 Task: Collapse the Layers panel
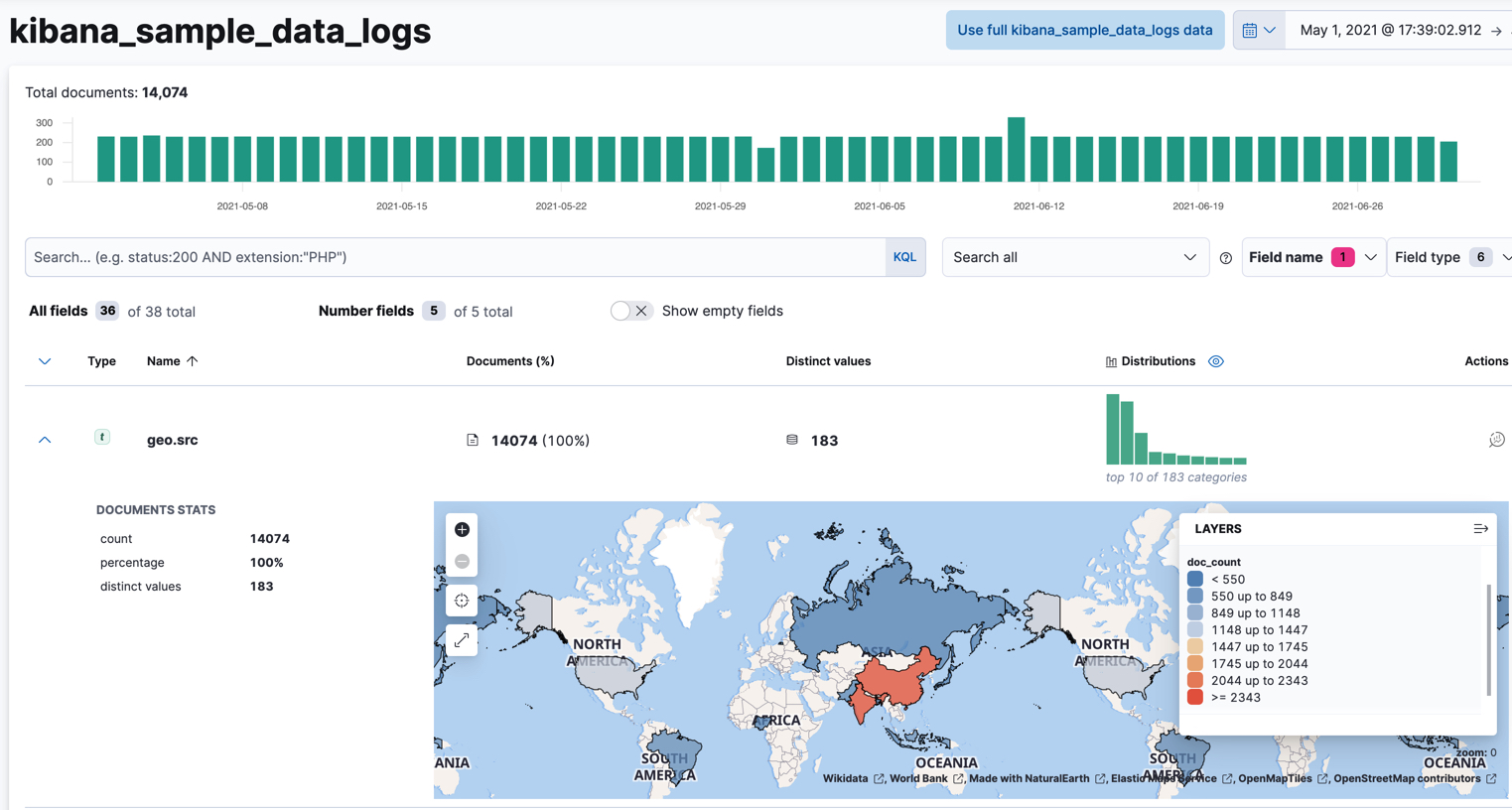point(1480,529)
